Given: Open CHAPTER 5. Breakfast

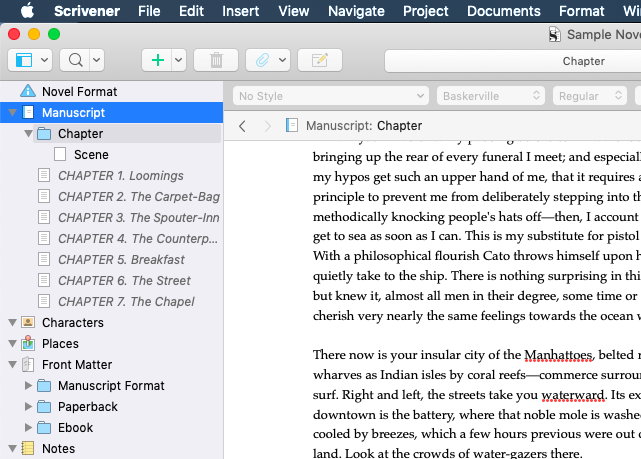Looking at the screenshot, I should pyautogui.click(x=121, y=260).
